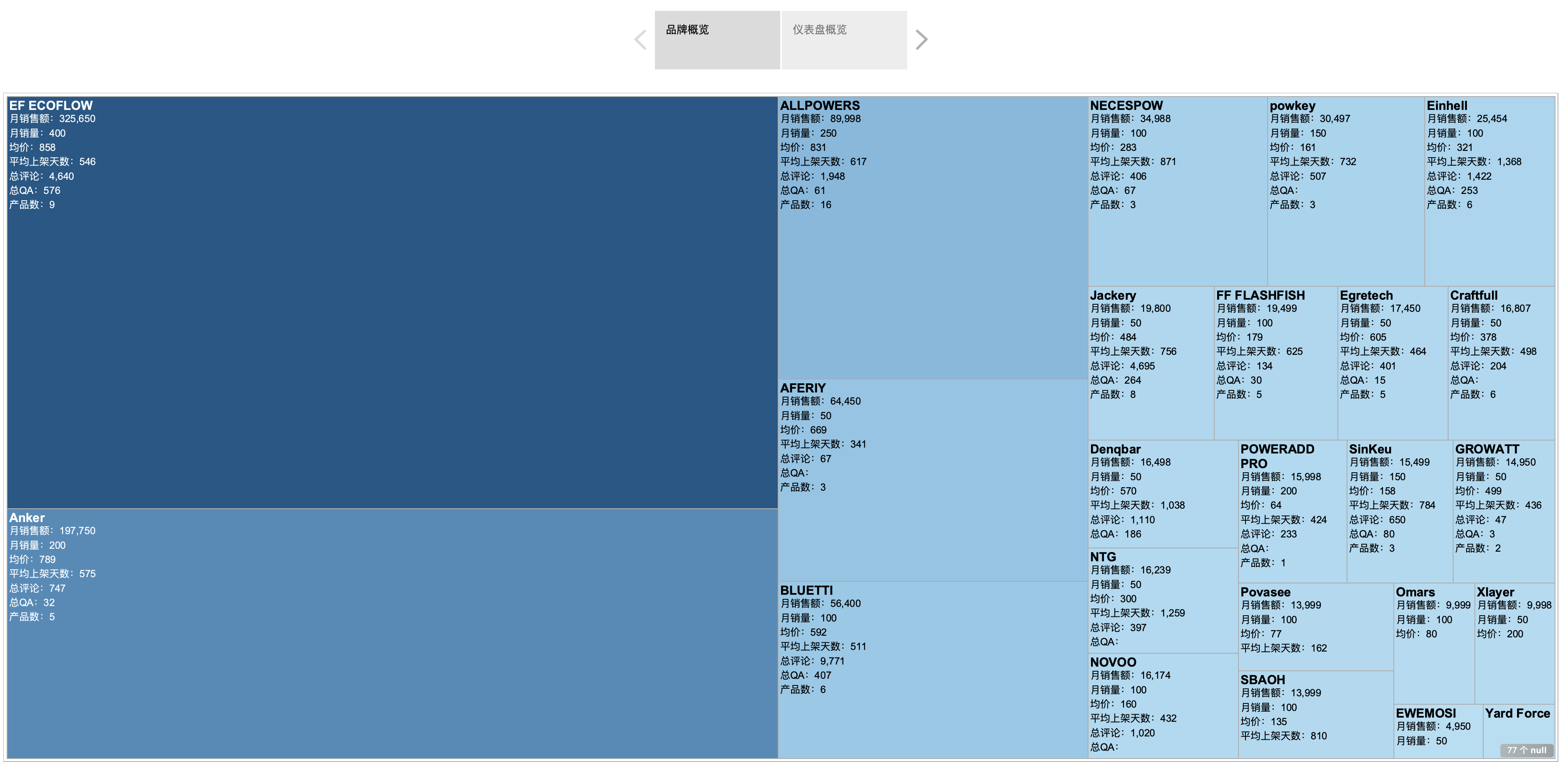Click the FF FLASHFISH brand name

pyautogui.click(x=1261, y=295)
